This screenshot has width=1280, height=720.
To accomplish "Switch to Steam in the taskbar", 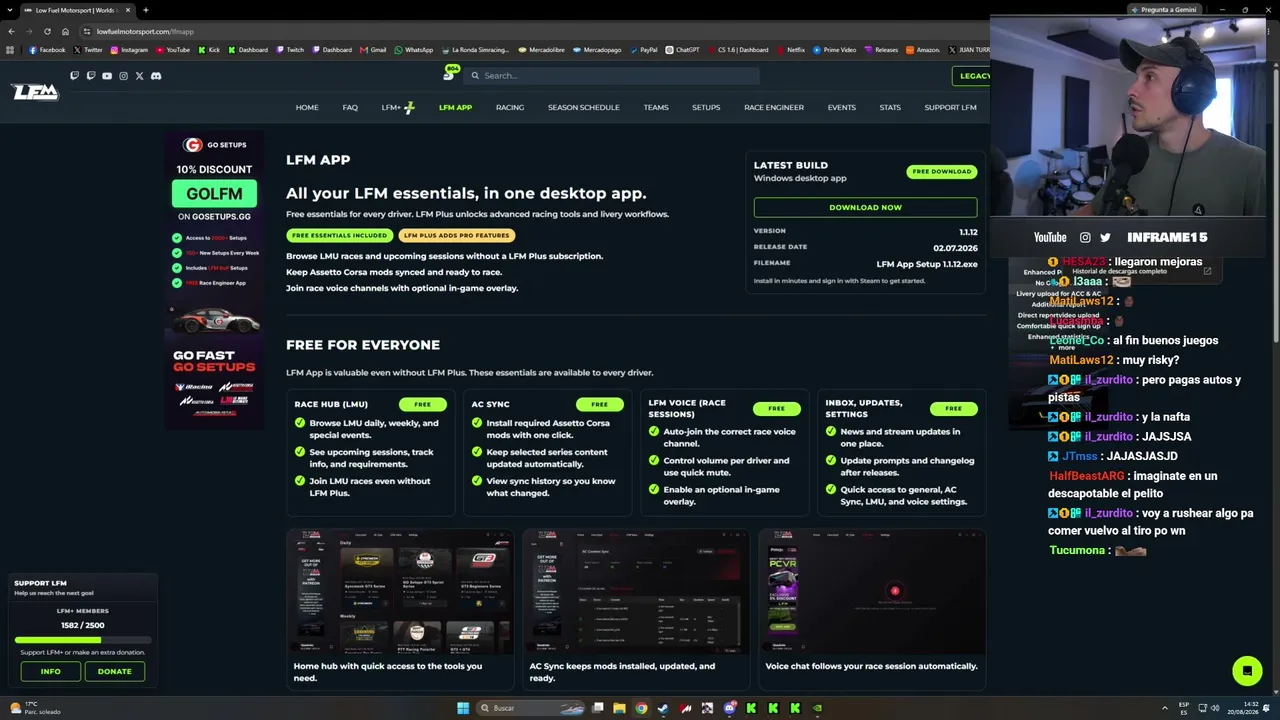I will 663,708.
